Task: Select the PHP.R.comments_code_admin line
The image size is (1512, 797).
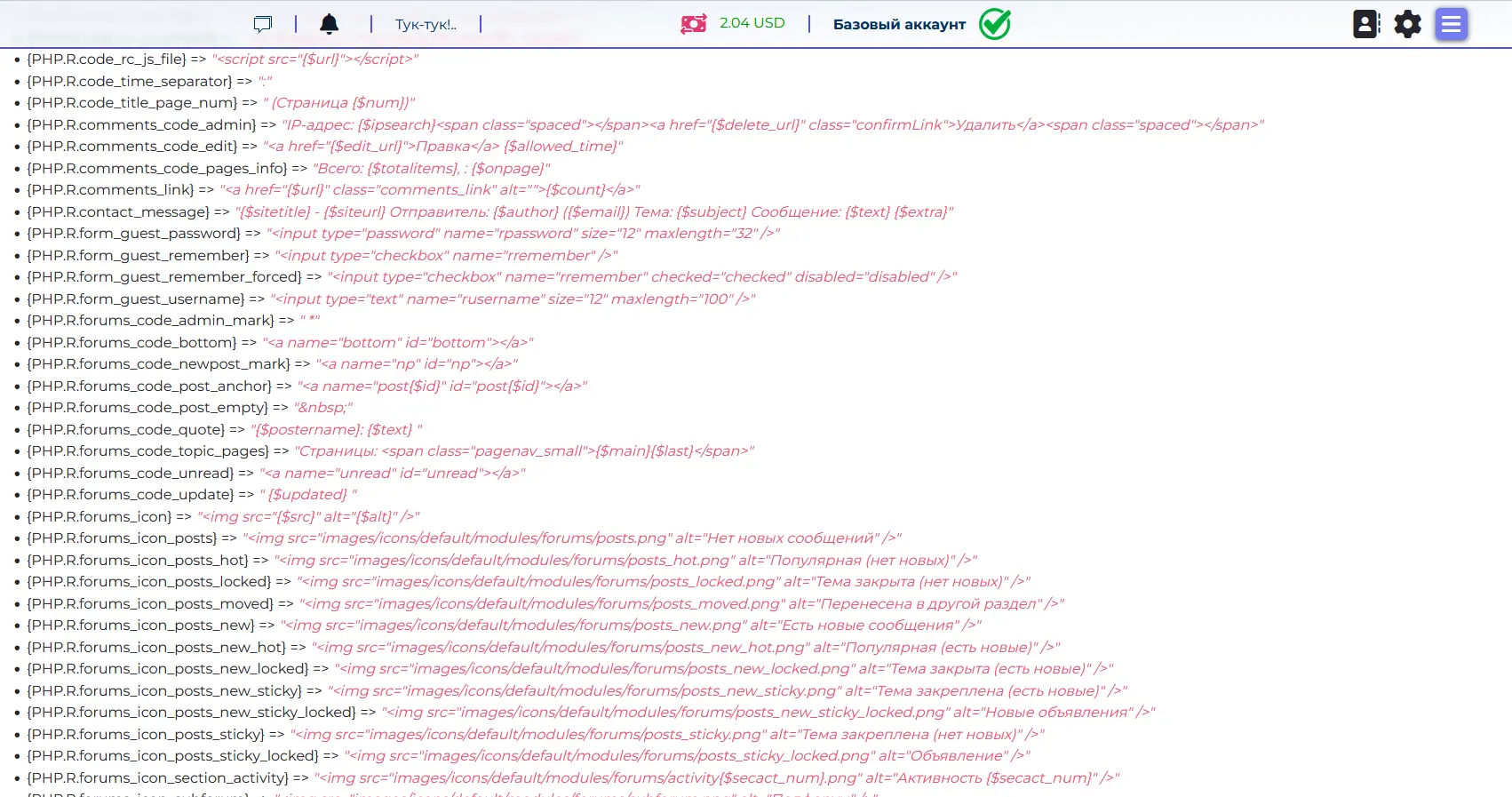Action: pyautogui.click(x=645, y=124)
